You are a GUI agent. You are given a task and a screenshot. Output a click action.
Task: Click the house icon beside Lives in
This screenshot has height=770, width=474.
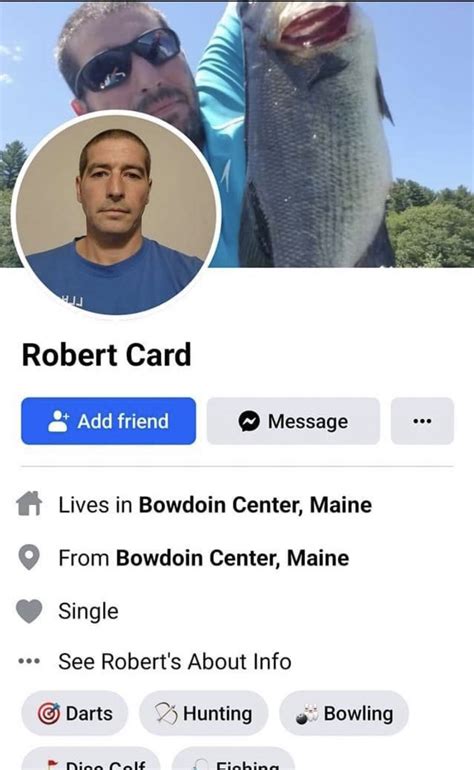click(29, 504)
